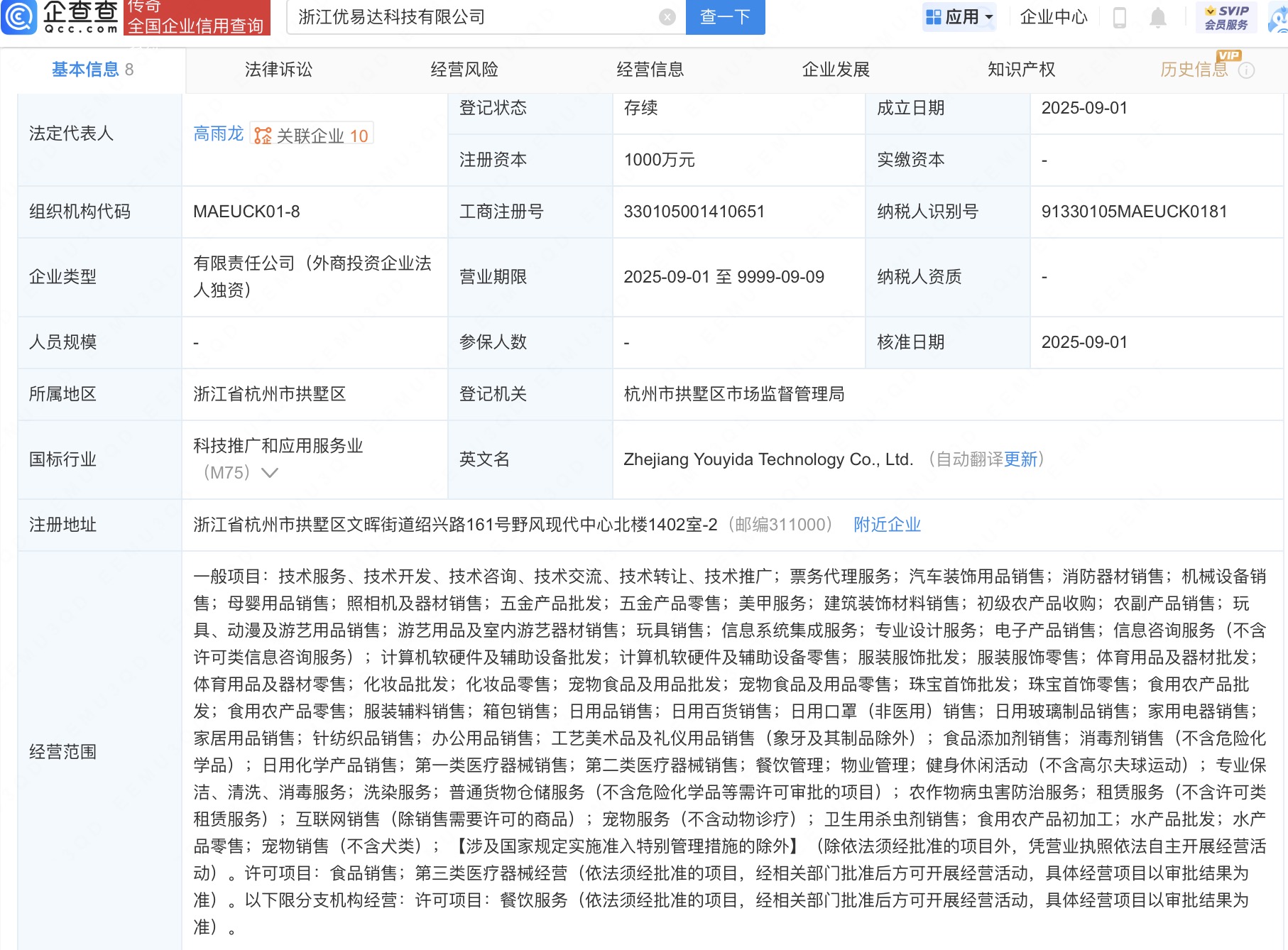1288x950 pixels.
Task: Click the info icon next to 历史信息
Action: (x=1246, y=70)
